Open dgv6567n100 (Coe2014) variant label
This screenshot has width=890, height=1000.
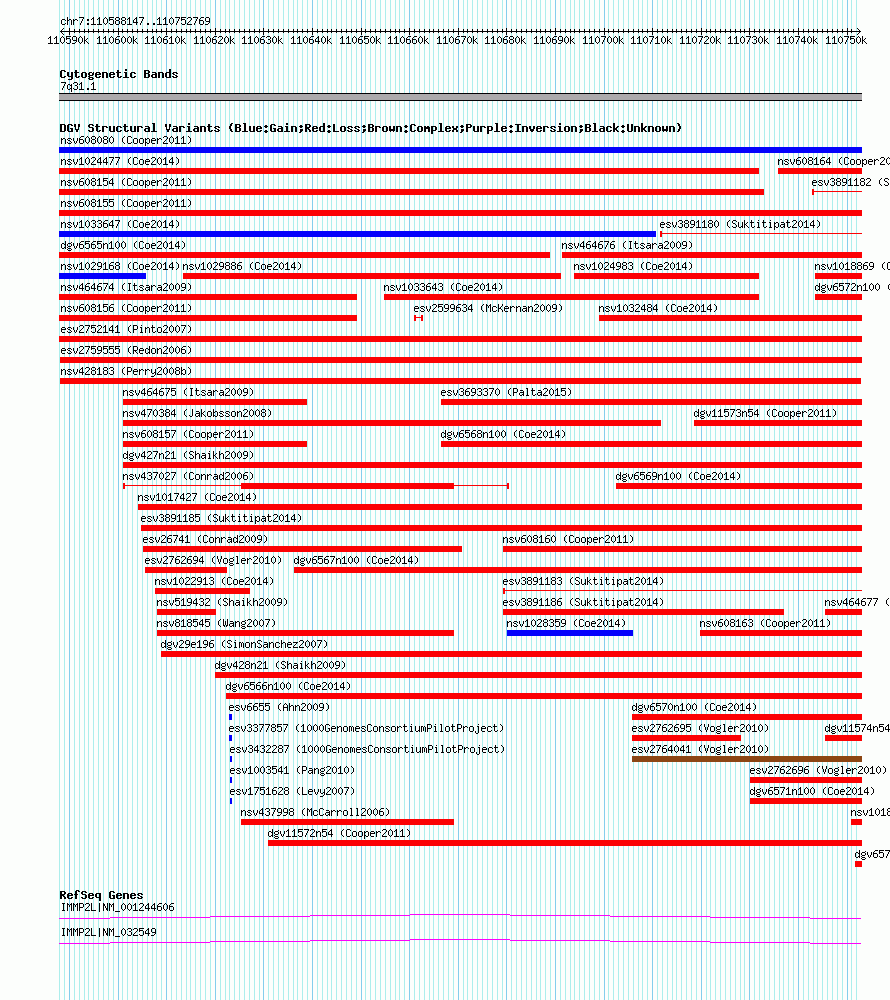pyautogui.click(x=356, y=561)
